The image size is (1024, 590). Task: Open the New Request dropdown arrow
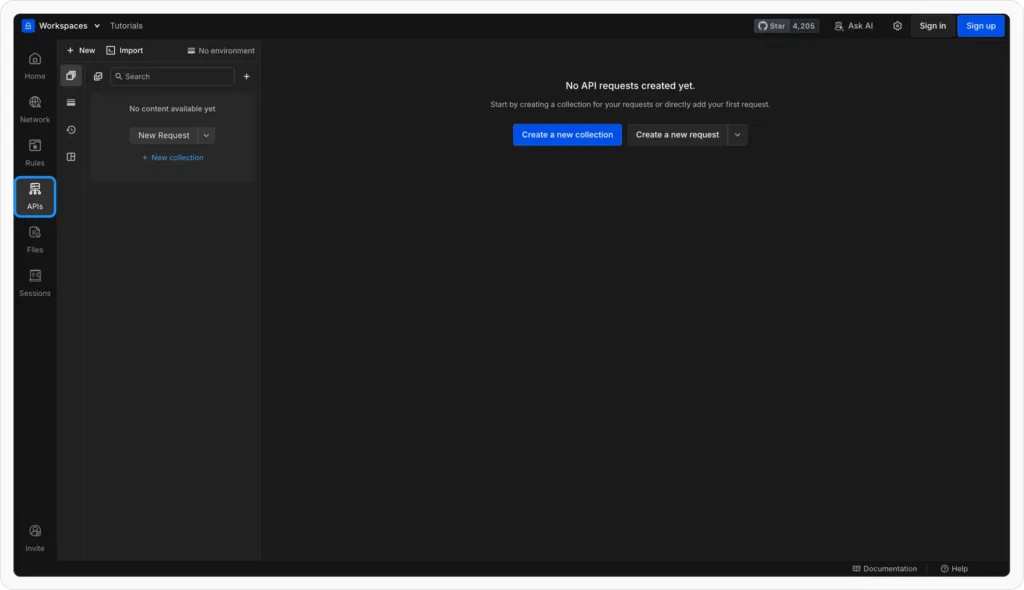206,135
